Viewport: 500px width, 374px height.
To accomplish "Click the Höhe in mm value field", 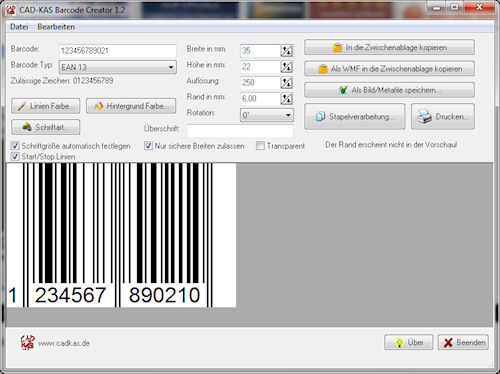I will coord(260,67).
